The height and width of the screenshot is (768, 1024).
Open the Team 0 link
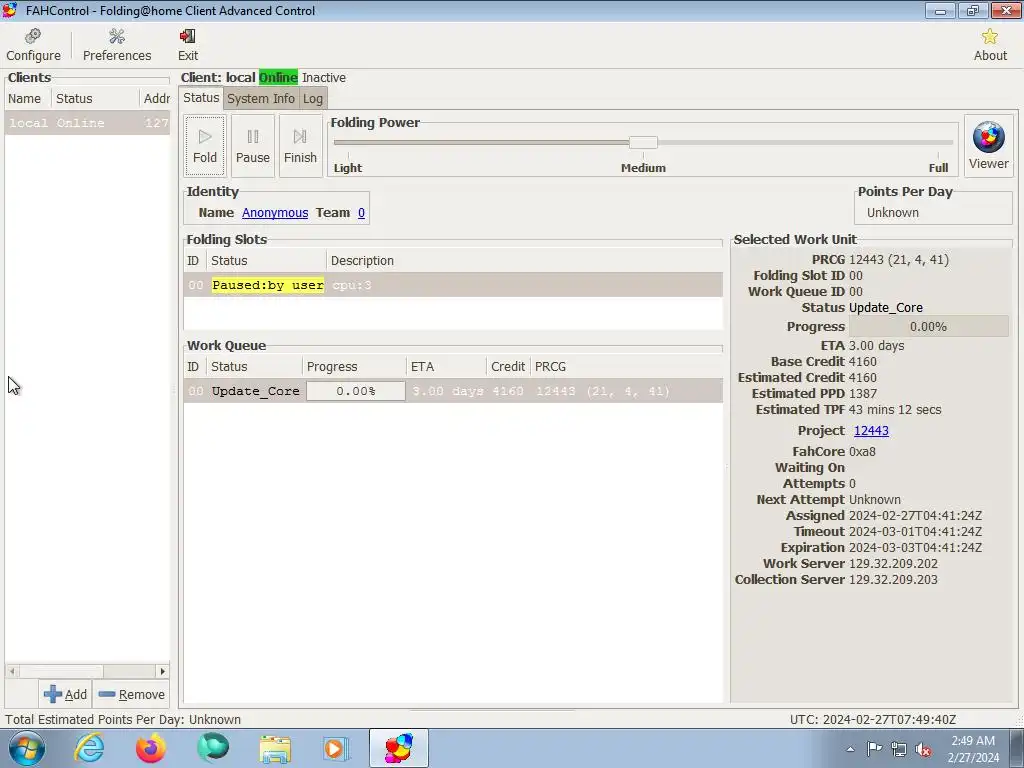click(x=361, y=213)
